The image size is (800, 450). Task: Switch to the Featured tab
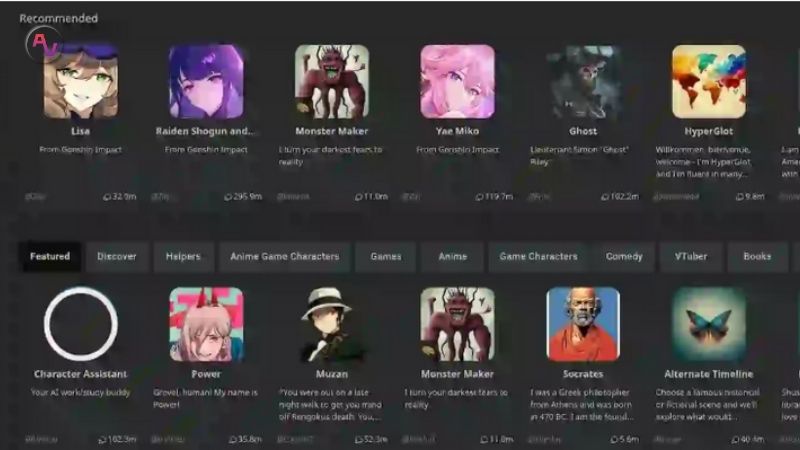pos(50,257)
